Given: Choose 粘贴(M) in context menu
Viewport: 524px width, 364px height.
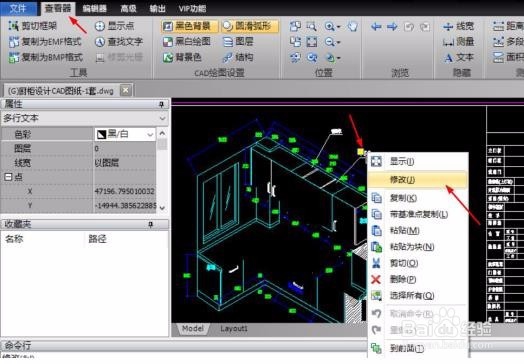Looking at the screenshot, I should pos(418,231).
